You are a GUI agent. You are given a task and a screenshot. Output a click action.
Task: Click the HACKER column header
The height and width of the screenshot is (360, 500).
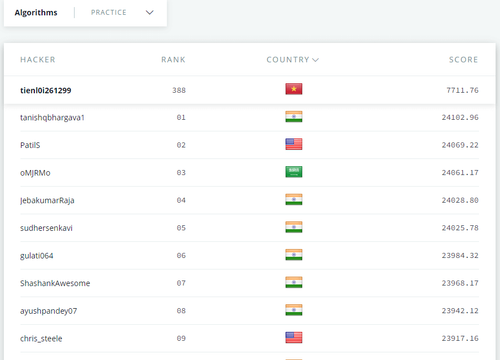pos(38,60)
